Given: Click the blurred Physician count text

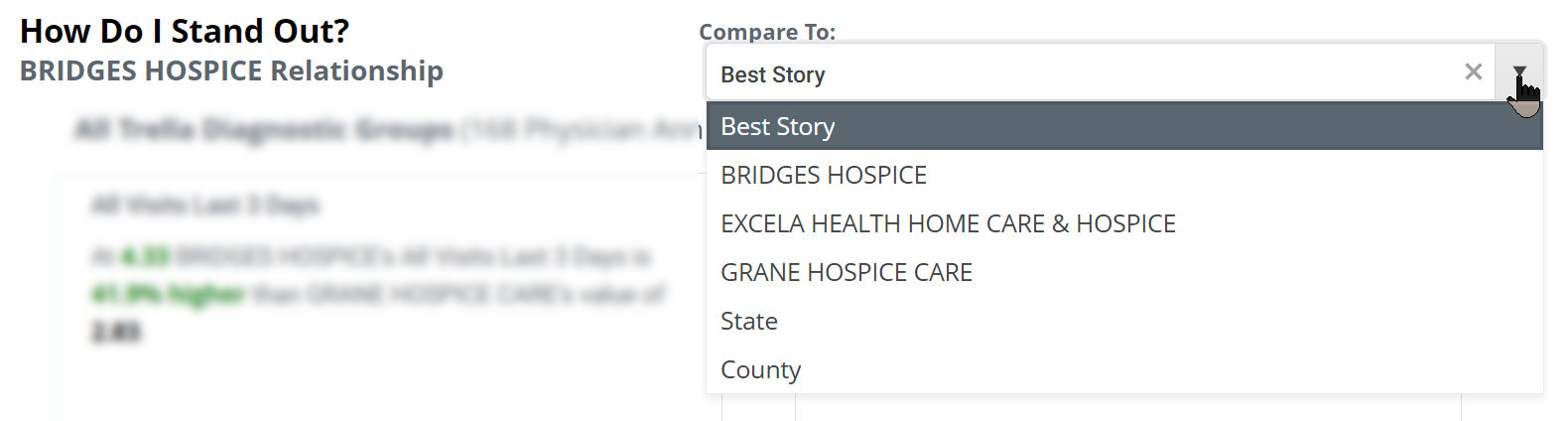Looking at the screenshot, I should pyautogui.click(x=582, y=129).
